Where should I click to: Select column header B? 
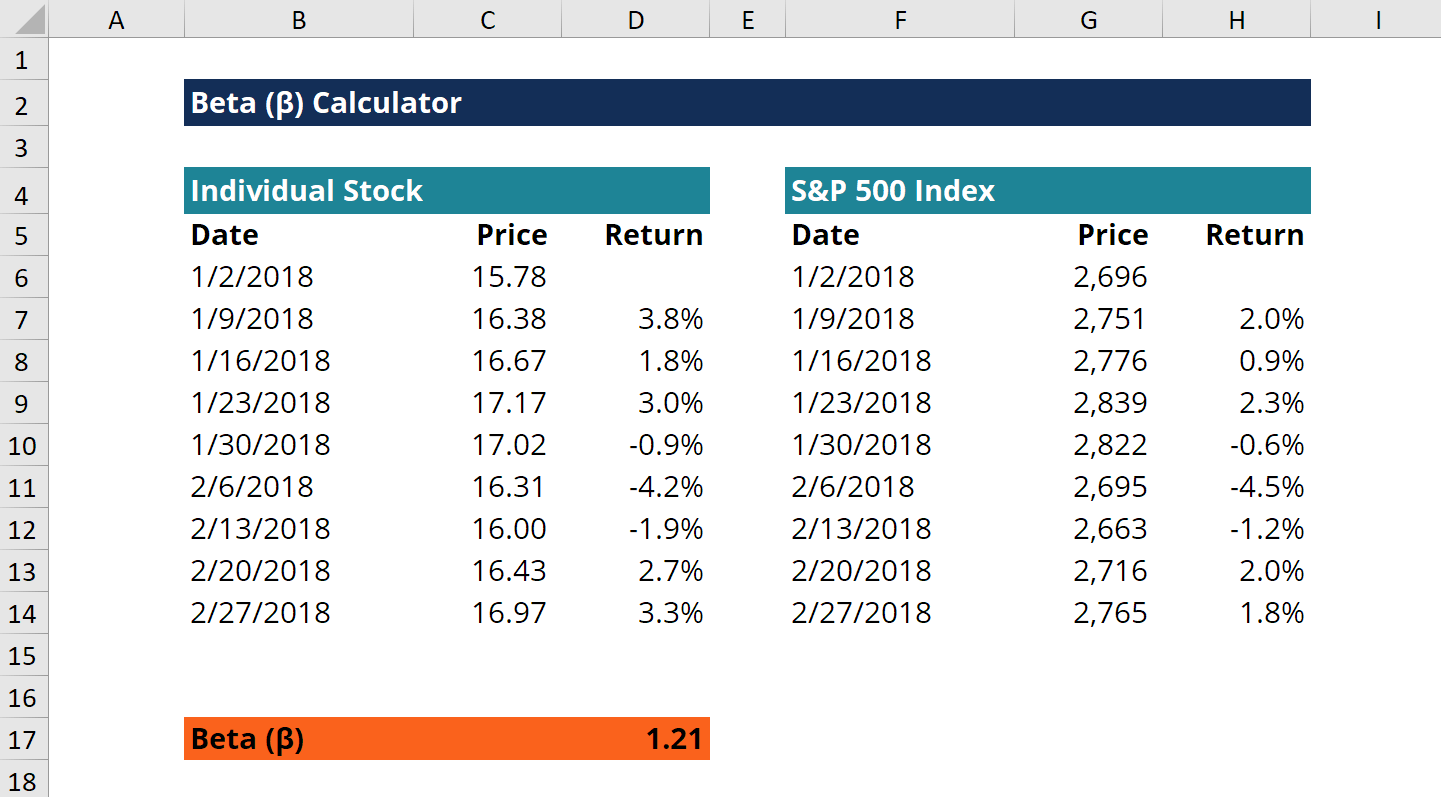click(297, 18)
